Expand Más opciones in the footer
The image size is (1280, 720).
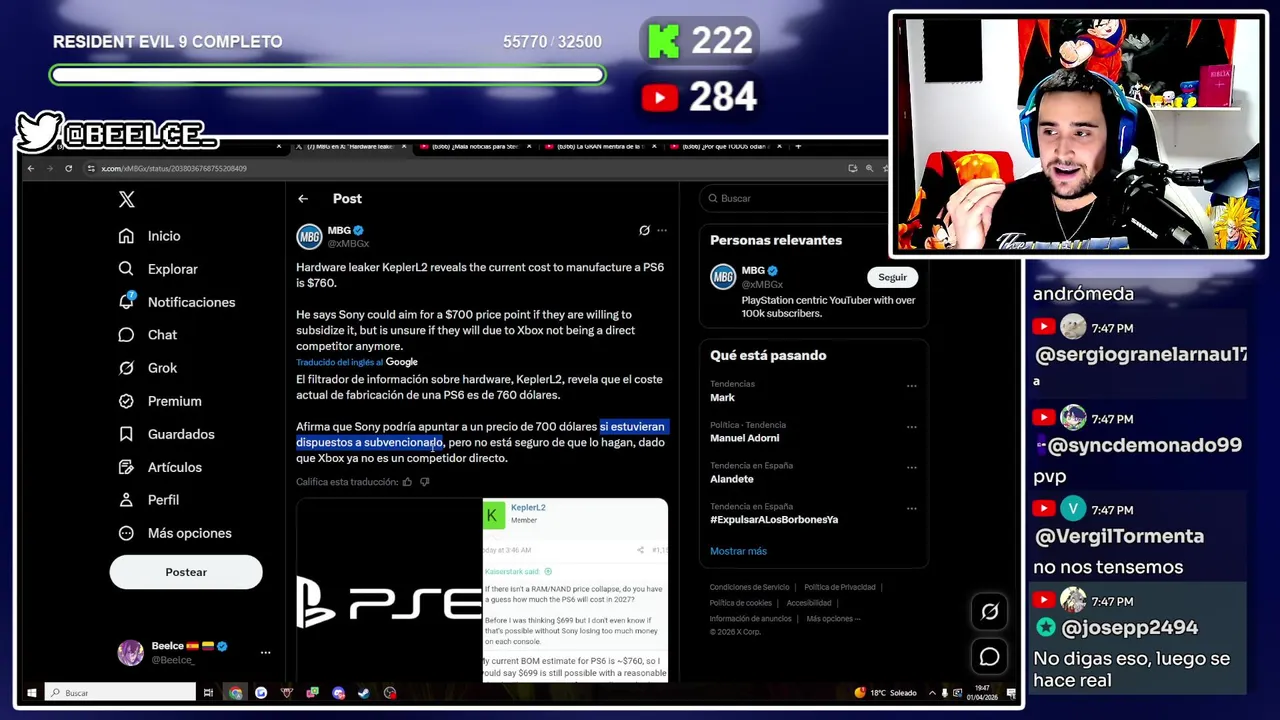(x=832, y=619)
